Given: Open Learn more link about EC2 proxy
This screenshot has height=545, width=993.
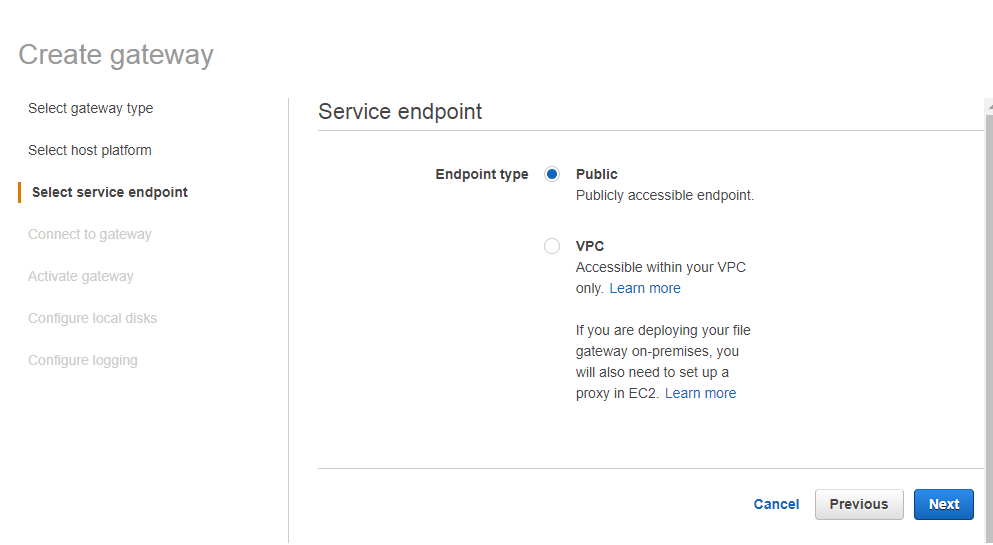Looking at the screenshot, I should click(x=700, y=393).
